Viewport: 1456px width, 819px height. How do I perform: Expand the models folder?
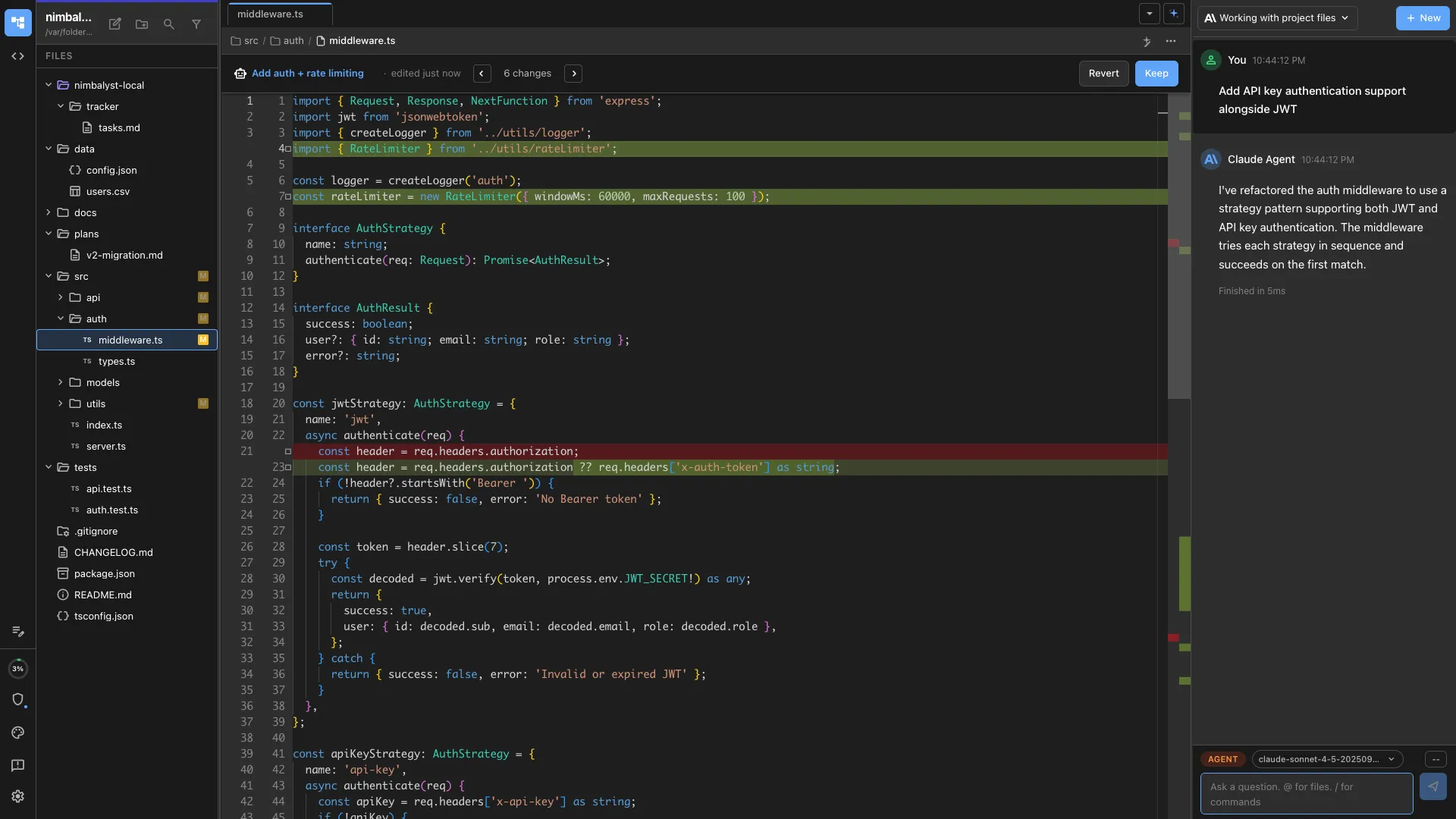60,383
